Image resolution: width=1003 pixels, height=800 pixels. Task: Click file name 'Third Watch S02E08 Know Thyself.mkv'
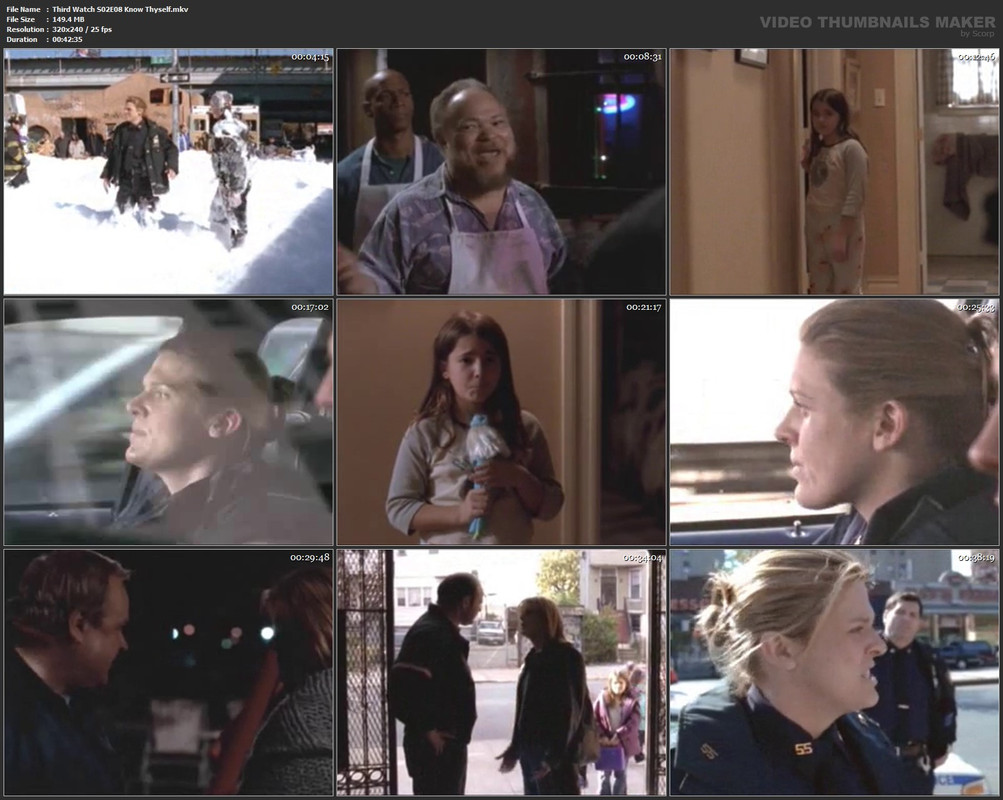(120, 10)
